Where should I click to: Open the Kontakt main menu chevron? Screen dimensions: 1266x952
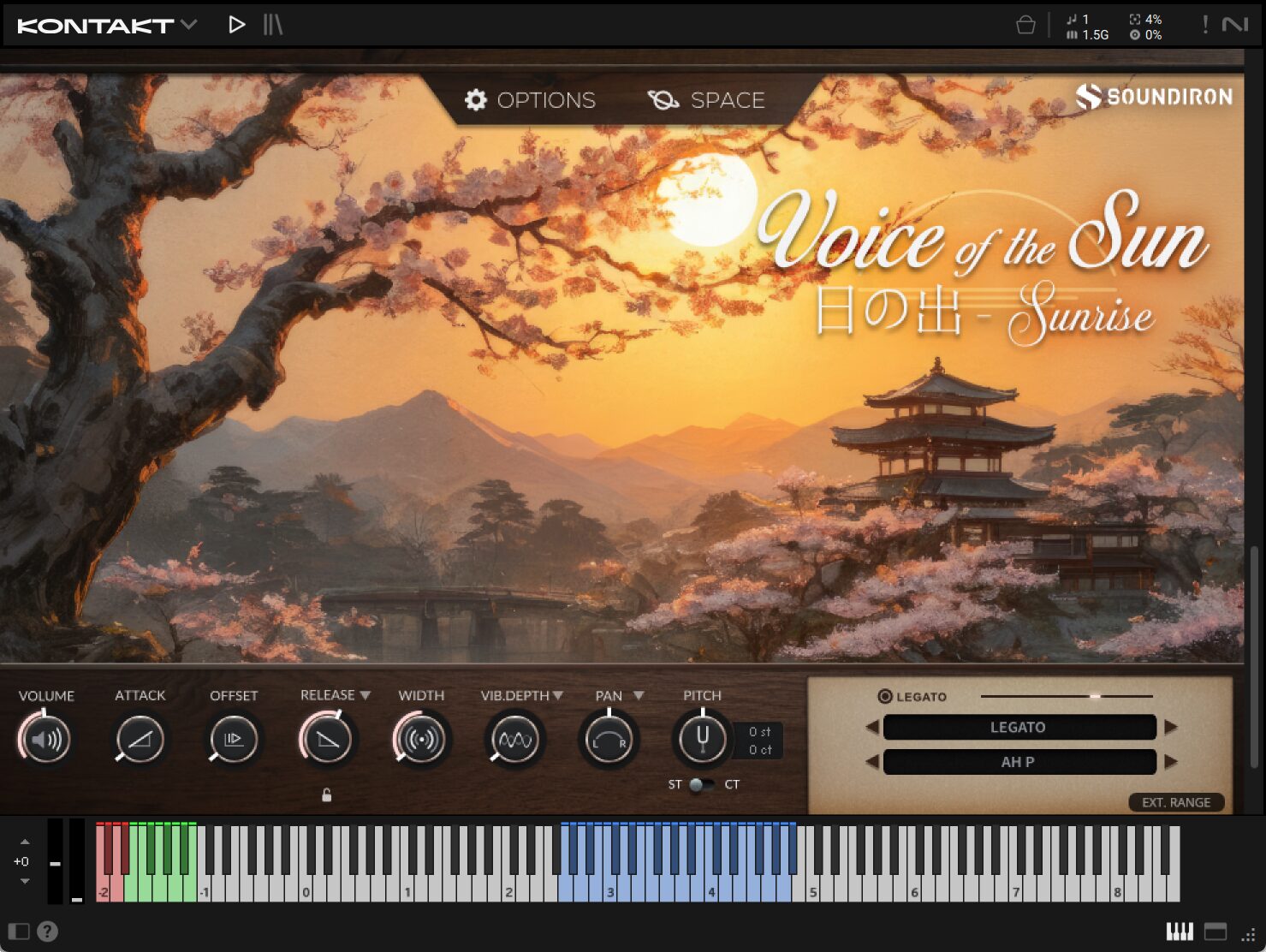click(189, 25)
